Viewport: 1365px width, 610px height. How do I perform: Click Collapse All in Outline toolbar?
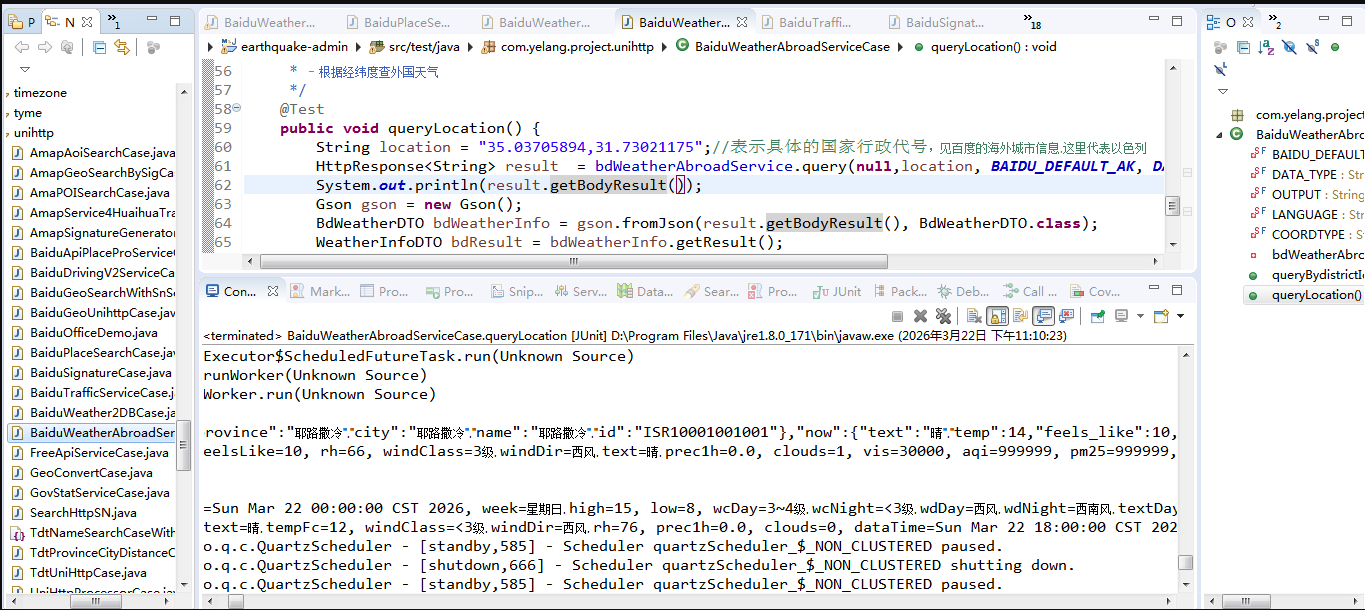1243,47
